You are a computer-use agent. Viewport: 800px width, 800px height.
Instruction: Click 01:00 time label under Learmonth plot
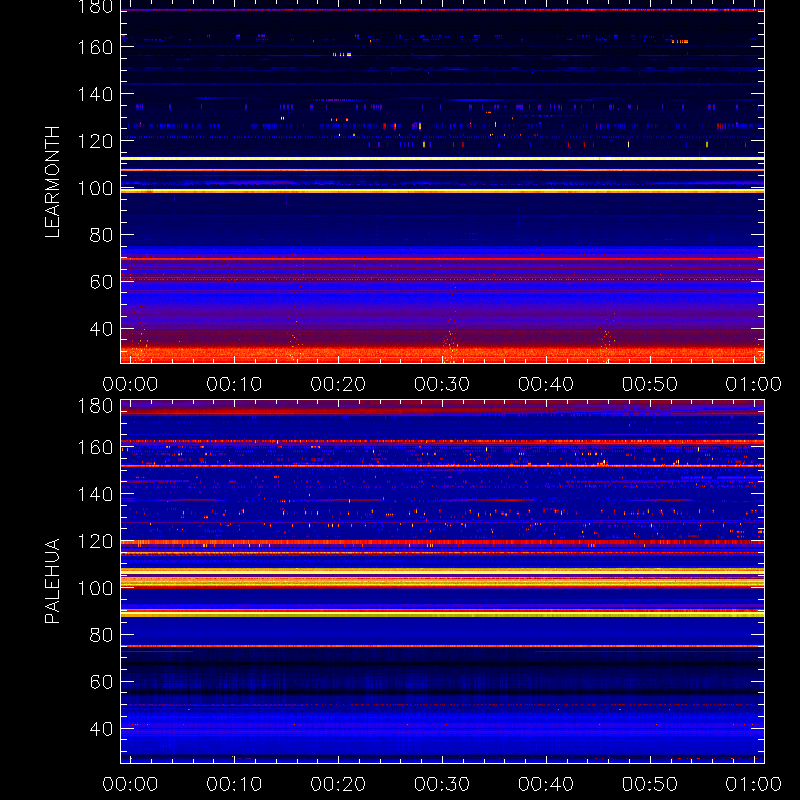[x=754, y=384]
